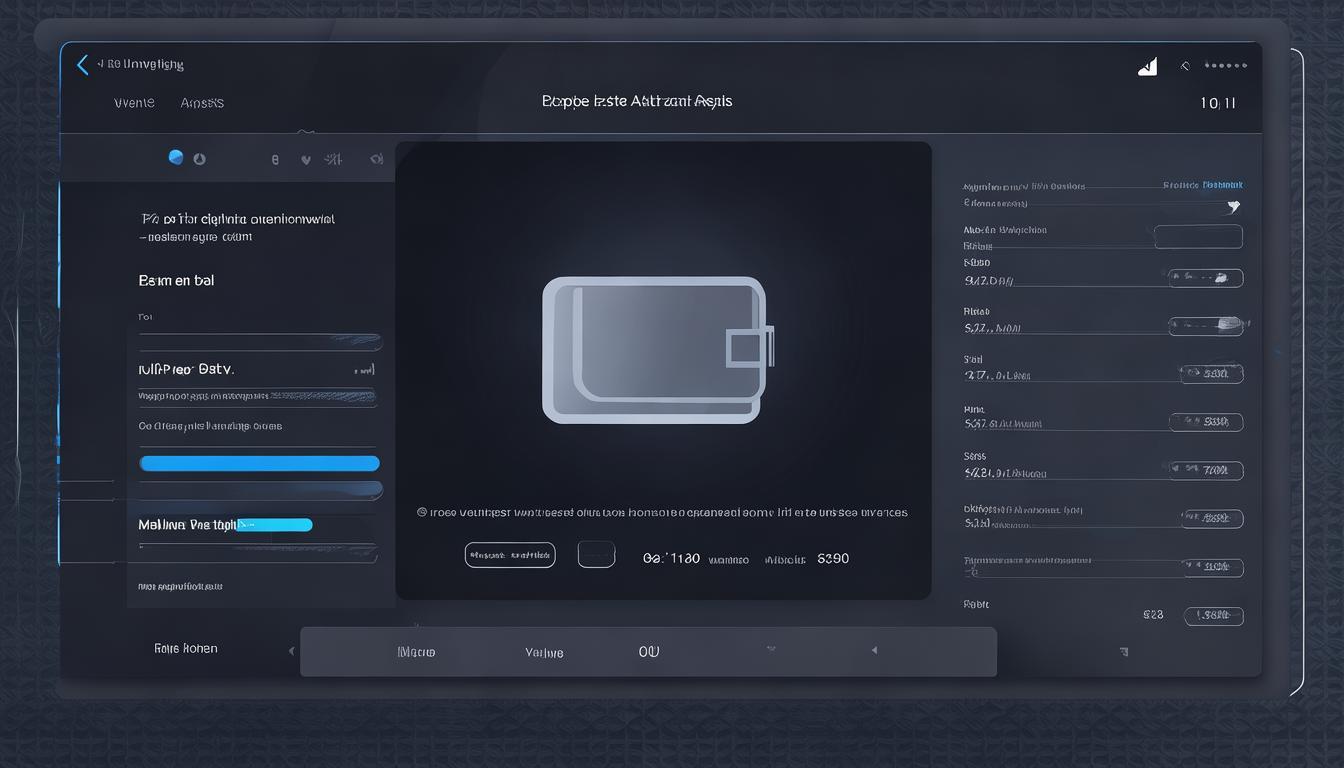The width and height of the screenshot is (1344, 768).
Task: Click left arrow before the bottom bar
Action: click(291, 651)
